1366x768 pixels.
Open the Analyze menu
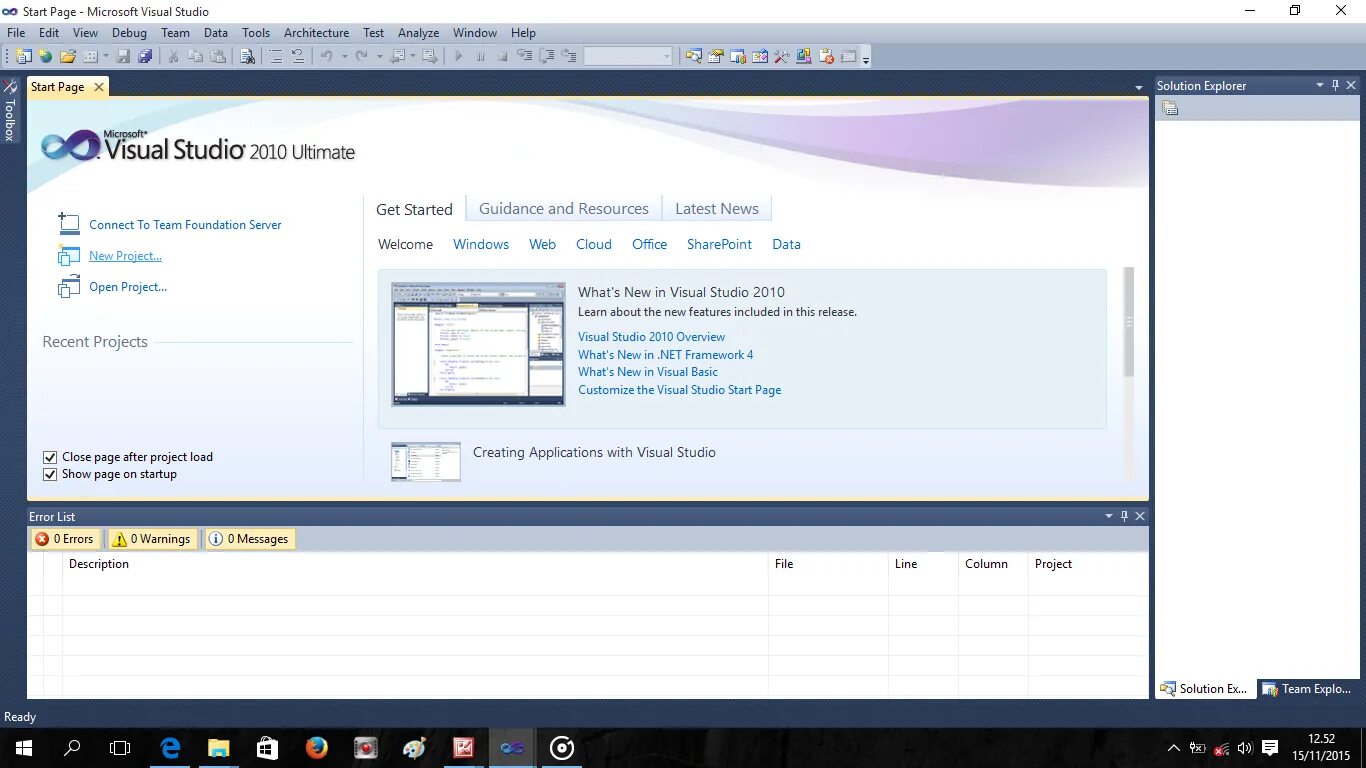418,33
